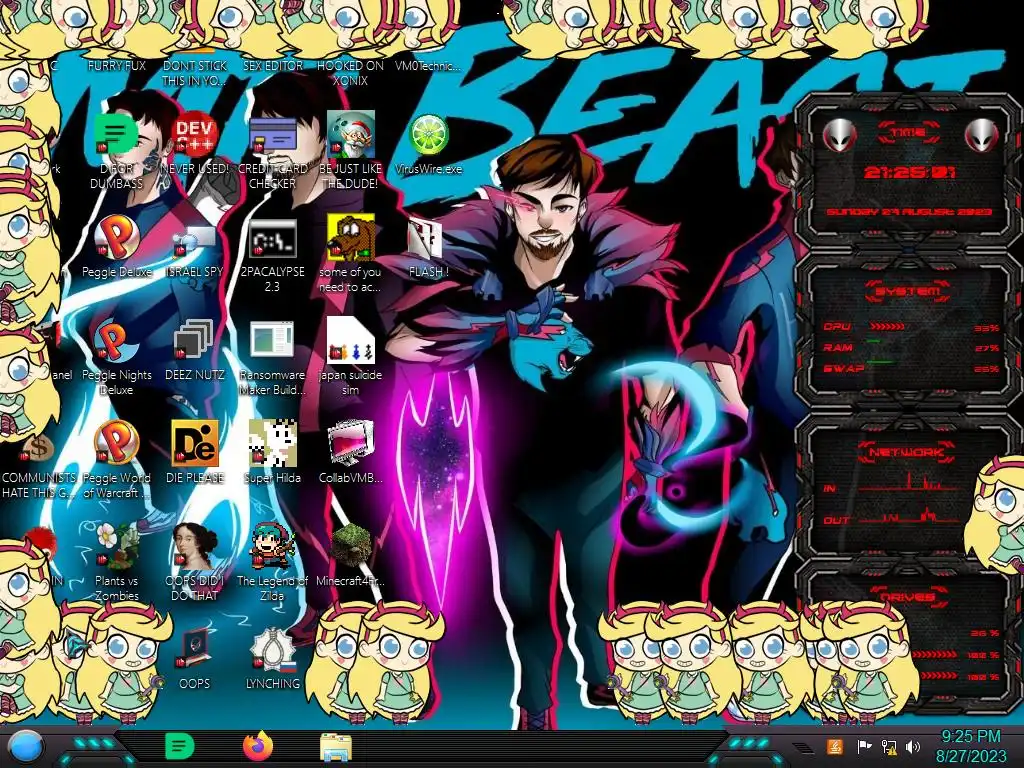
Task: Open the Action Center flag tray icon
Action: tap(863, 746)
